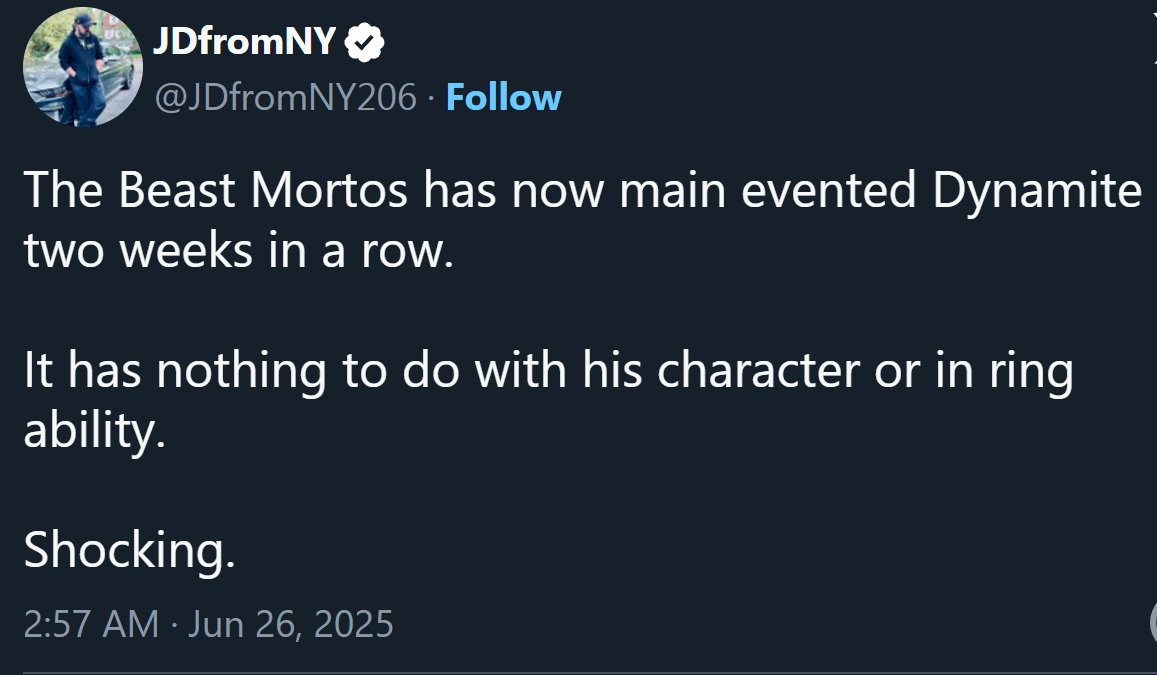Click the sentence starting 'It has nothing to do'
The image size is (1157, 675).
coord(548,398)
